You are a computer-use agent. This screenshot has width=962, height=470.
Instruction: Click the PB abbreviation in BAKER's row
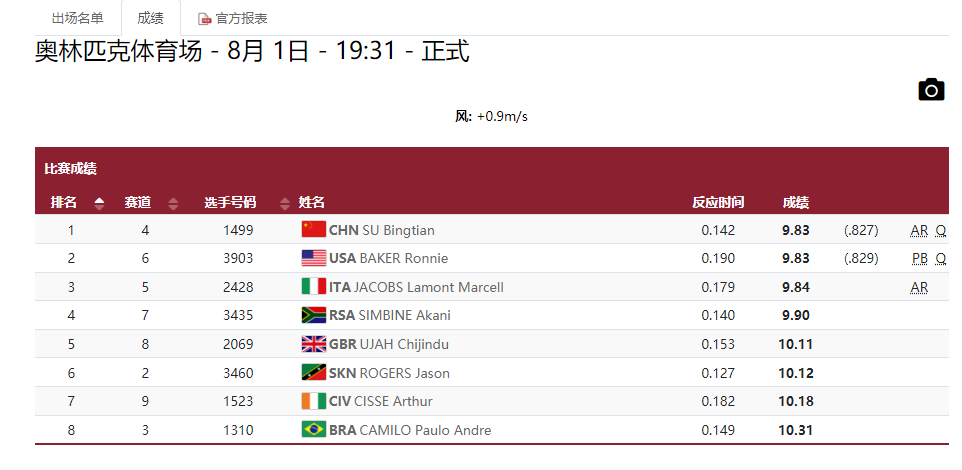(x=920, y=259)
